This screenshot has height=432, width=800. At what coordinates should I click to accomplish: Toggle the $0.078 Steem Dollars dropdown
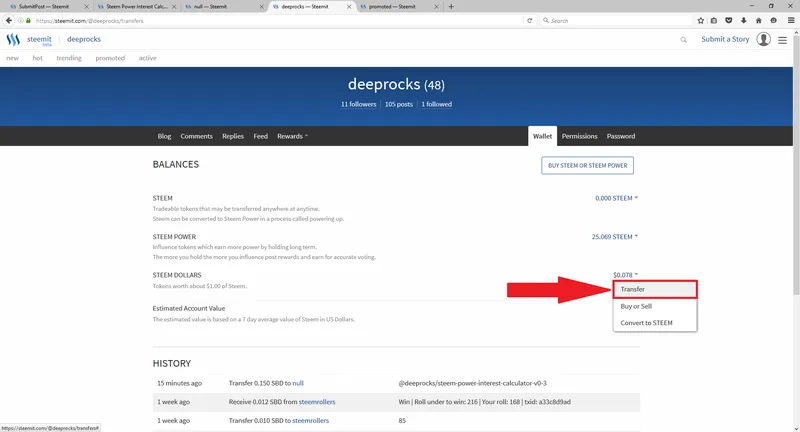pyautogui.click(x=626, y=275)
